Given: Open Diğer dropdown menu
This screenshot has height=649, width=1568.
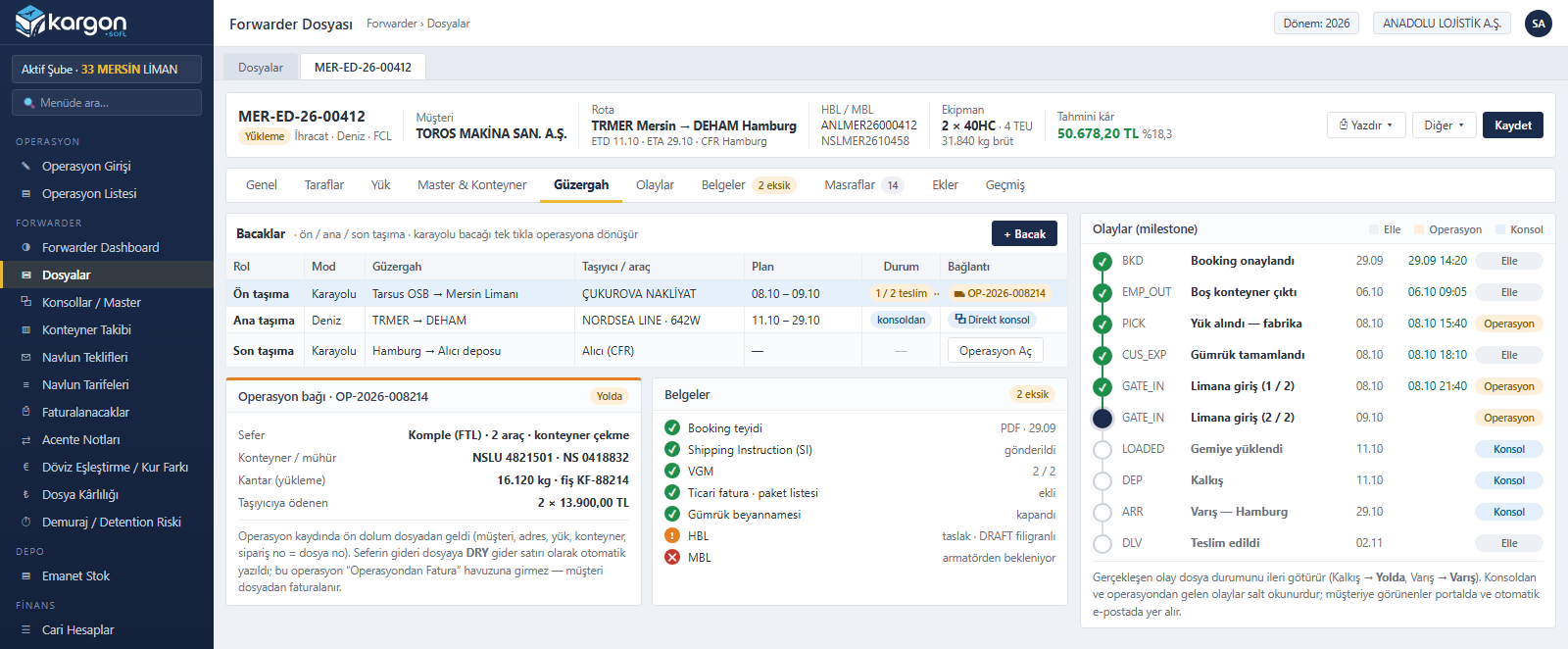Looking at the screenshot, I should point(1444,125).
